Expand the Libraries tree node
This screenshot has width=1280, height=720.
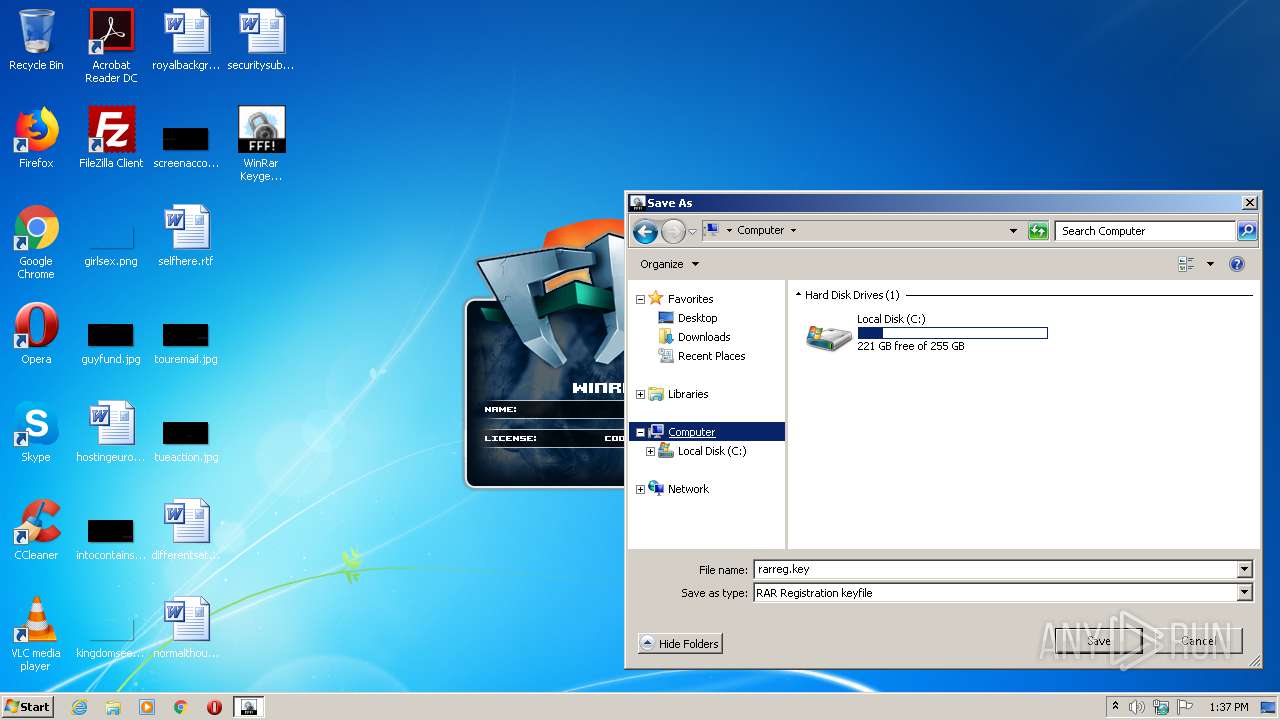pyautogui.click(x=640, y=394)
